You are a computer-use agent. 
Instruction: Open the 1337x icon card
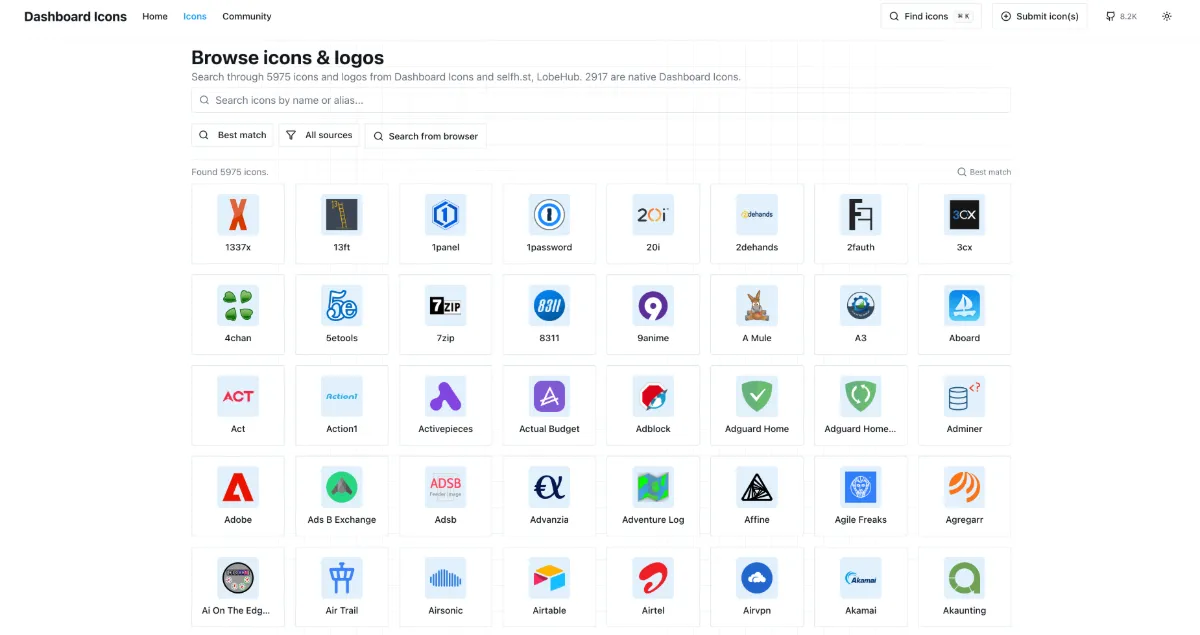(238, 224)
